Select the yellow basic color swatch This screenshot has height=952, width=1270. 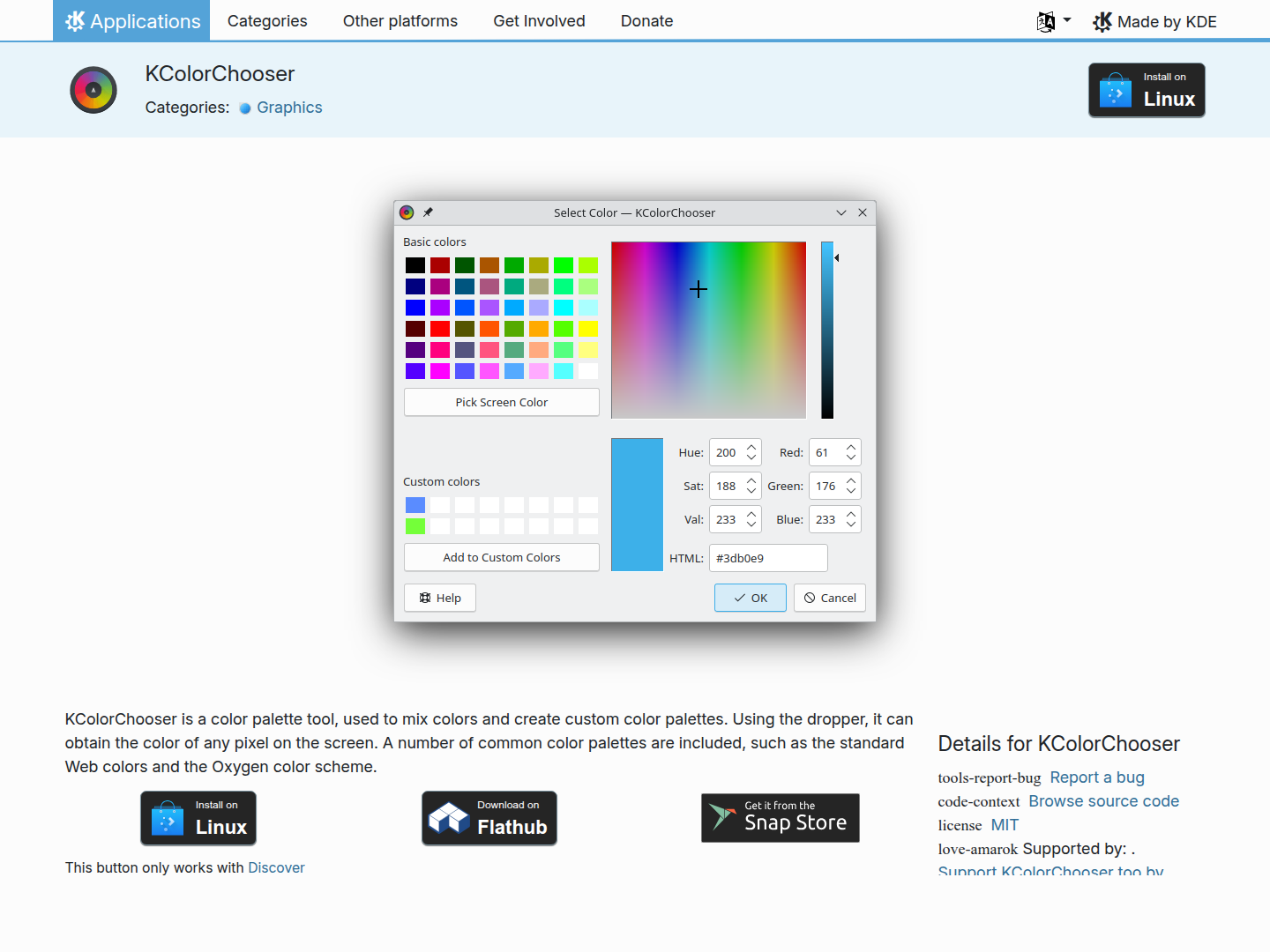tap(588, 329)
